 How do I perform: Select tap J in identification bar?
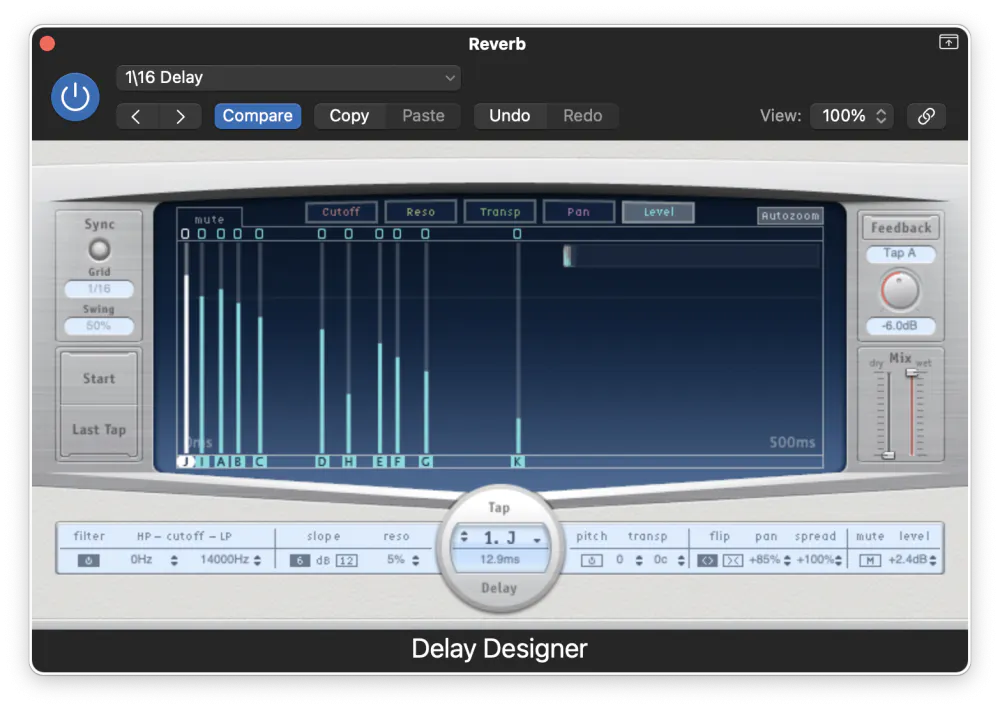click(186, 462)
